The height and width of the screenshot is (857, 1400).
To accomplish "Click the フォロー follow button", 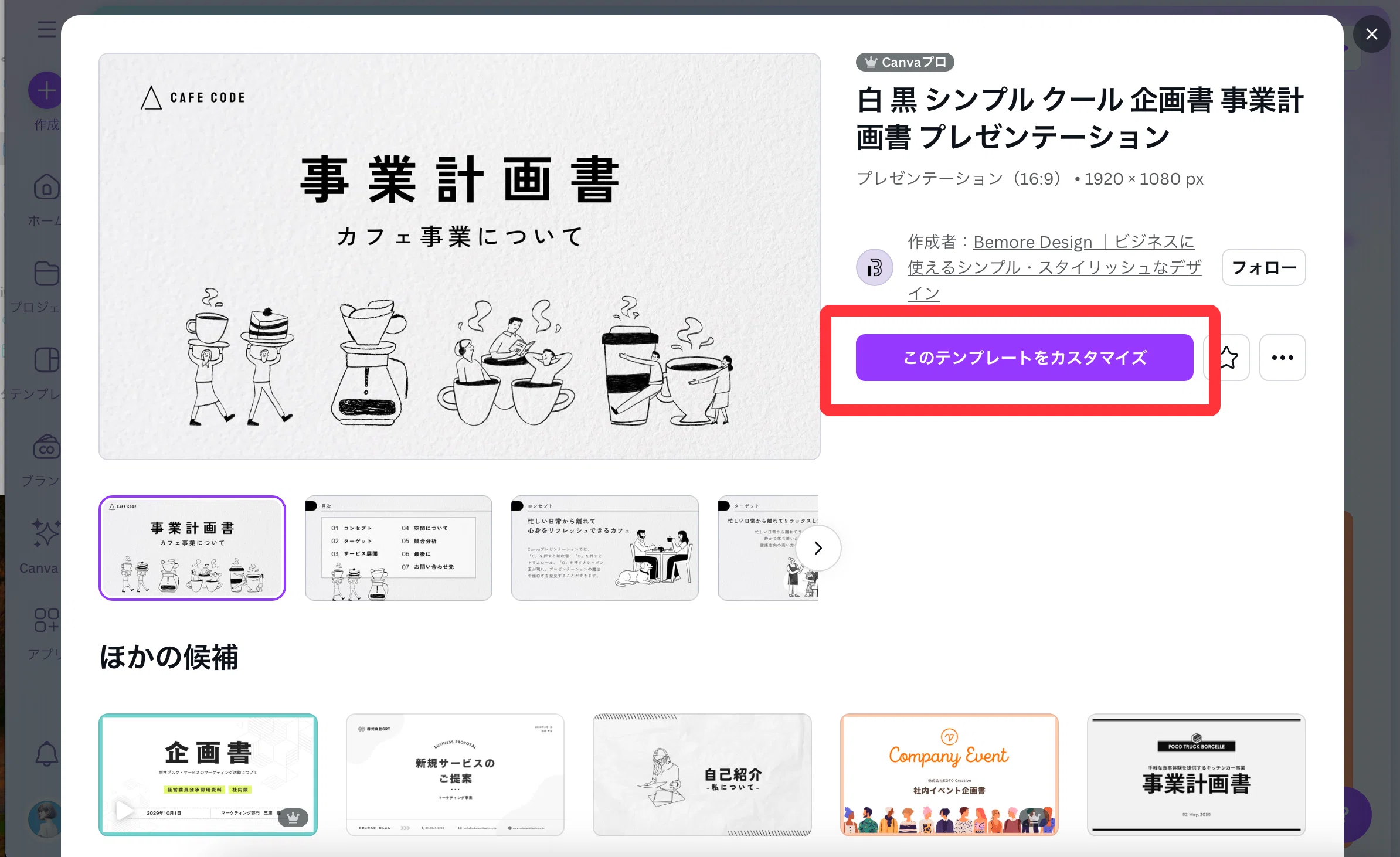I will tap(1263, 267).
